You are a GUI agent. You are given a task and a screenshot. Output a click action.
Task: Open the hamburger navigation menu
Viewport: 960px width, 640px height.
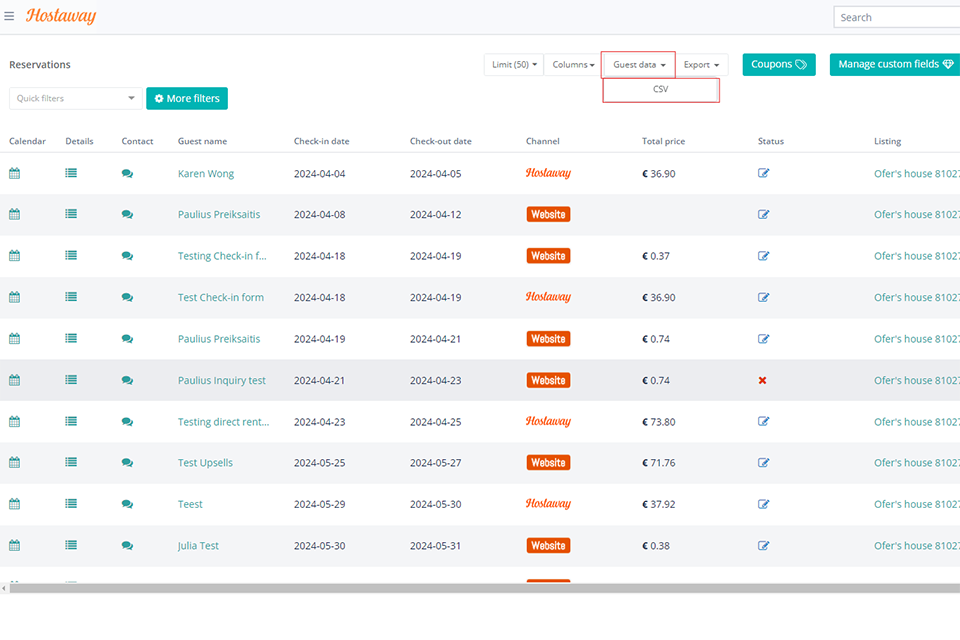[x=9, y=16]
